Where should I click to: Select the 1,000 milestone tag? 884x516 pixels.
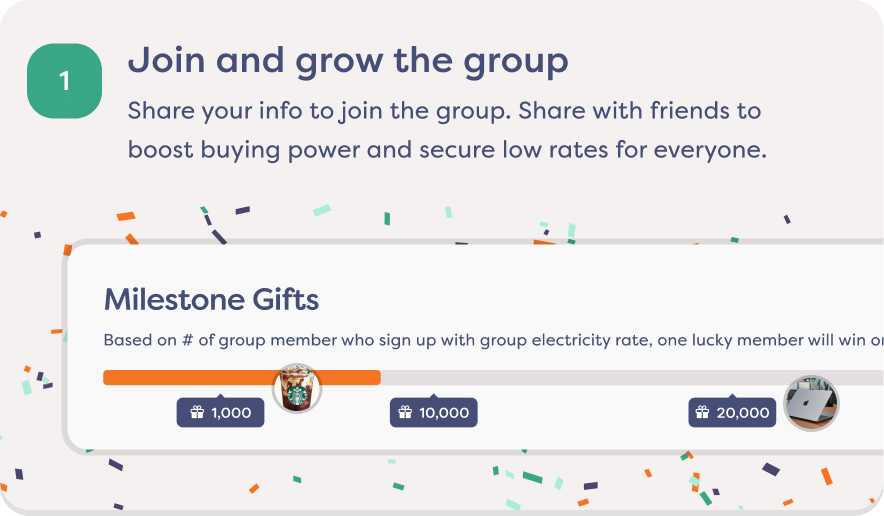click(221, 412)
